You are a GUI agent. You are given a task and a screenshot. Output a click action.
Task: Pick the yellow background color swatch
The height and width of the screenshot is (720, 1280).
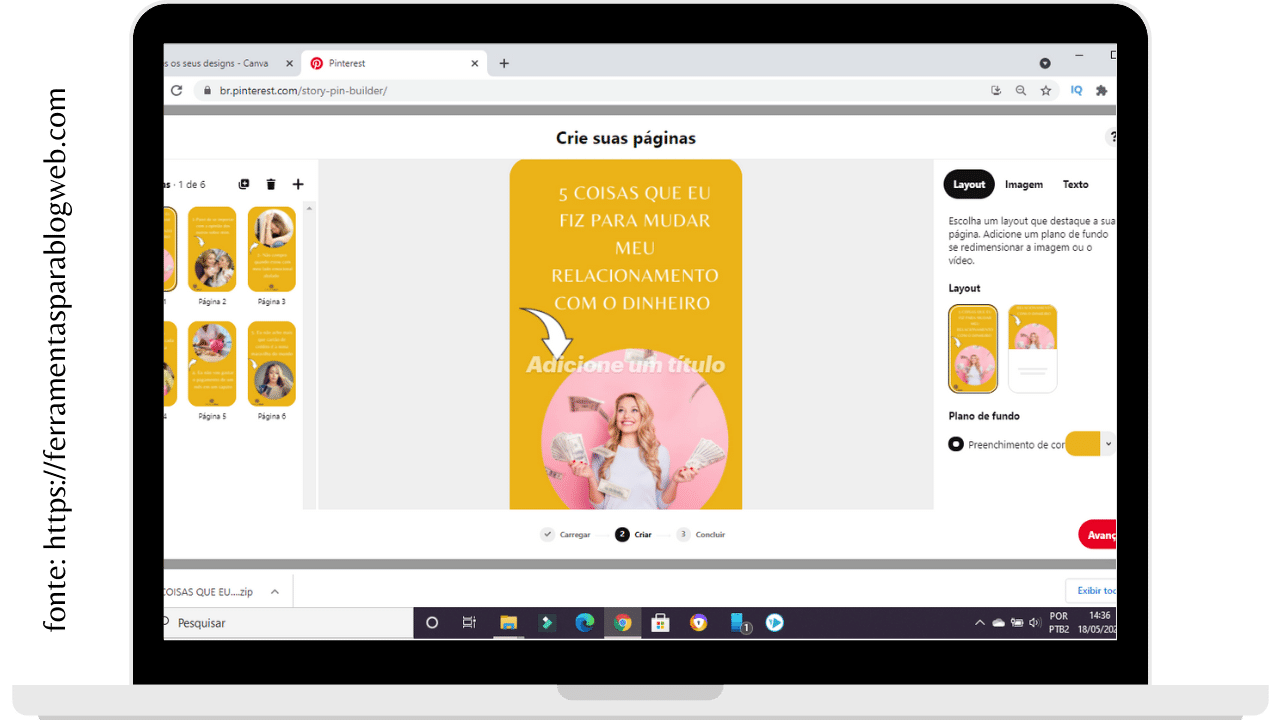1082,444
